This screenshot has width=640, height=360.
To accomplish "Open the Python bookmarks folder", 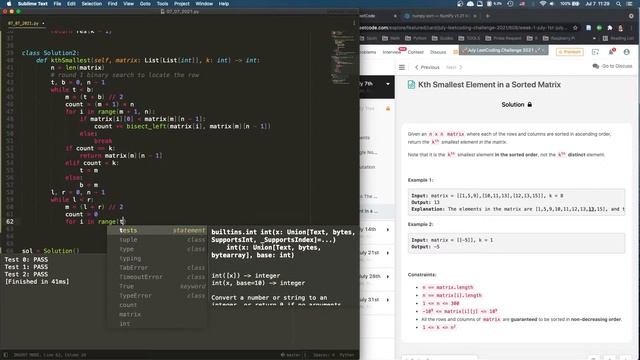I will 416,38.
